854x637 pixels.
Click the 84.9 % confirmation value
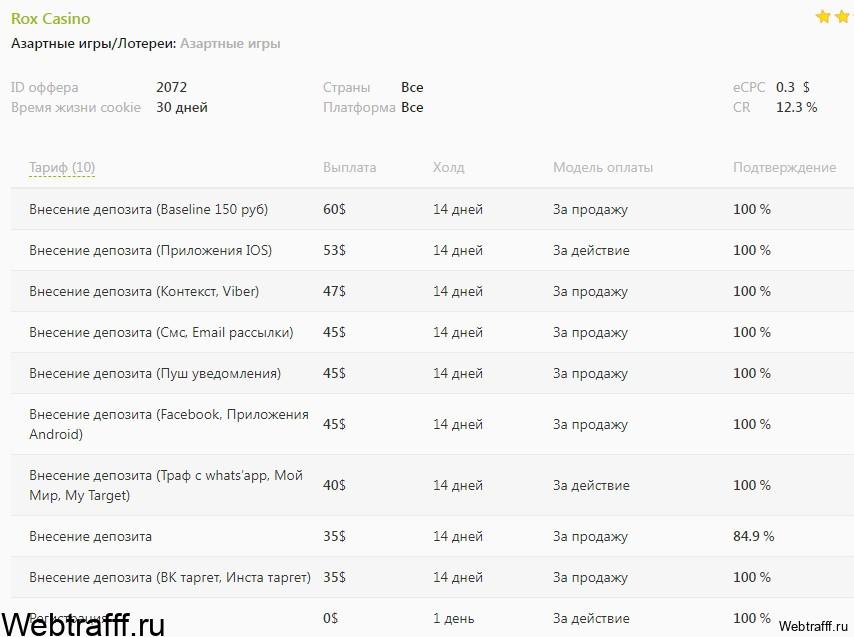pos(753,536)
